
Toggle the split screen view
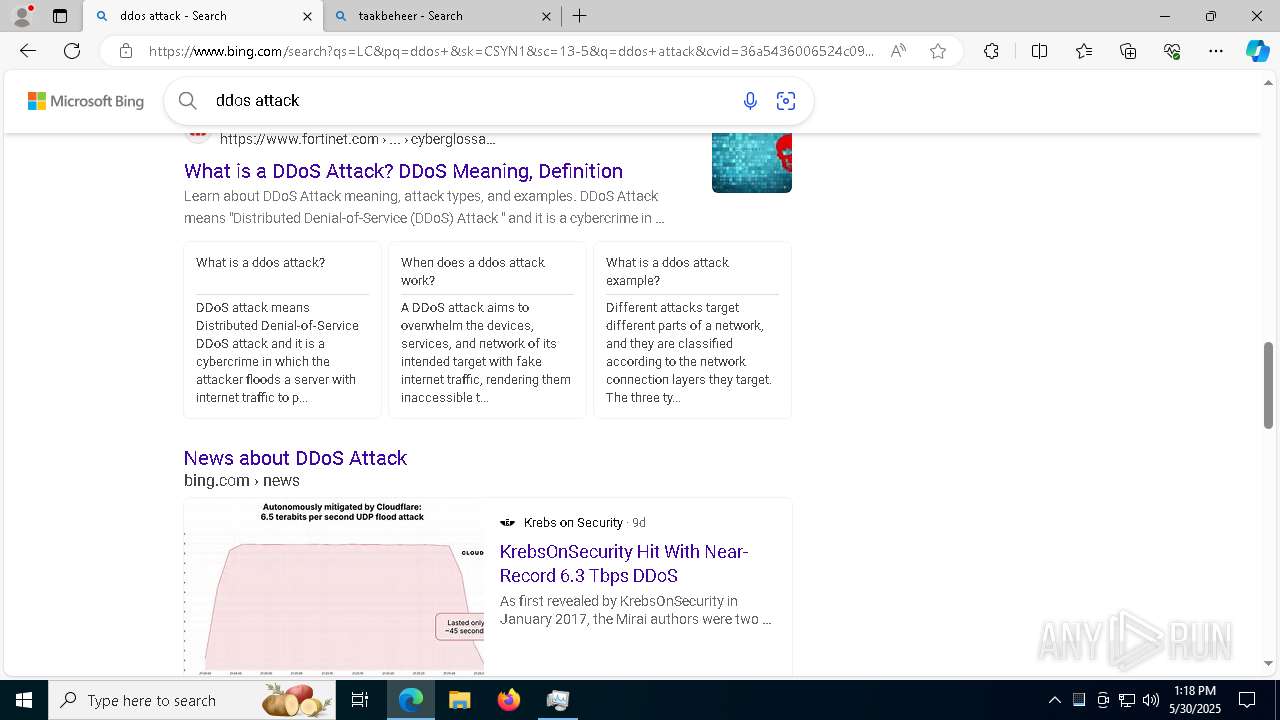coord(1039,51)
